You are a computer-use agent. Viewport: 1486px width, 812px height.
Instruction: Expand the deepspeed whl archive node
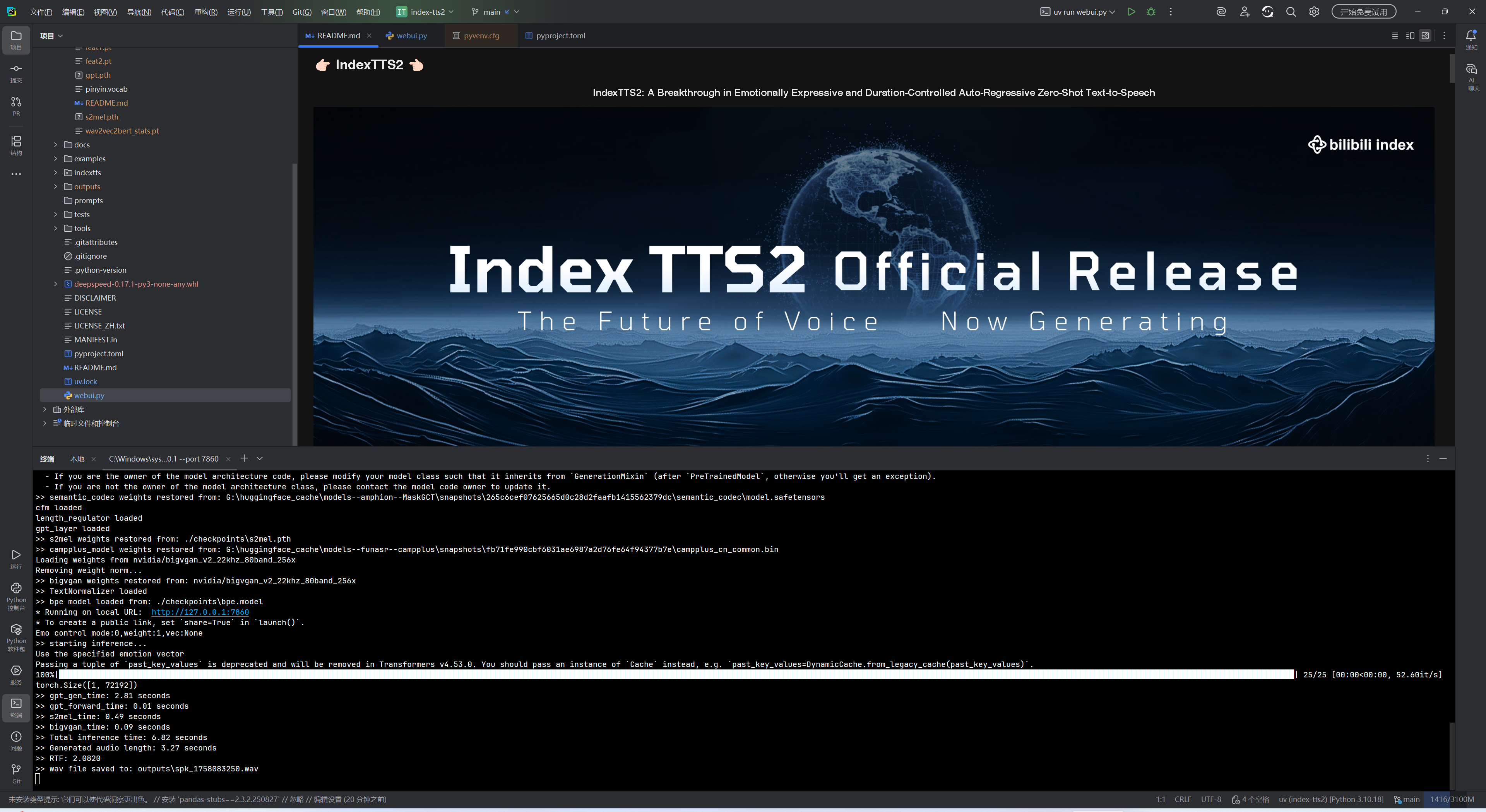pos(56,284)
